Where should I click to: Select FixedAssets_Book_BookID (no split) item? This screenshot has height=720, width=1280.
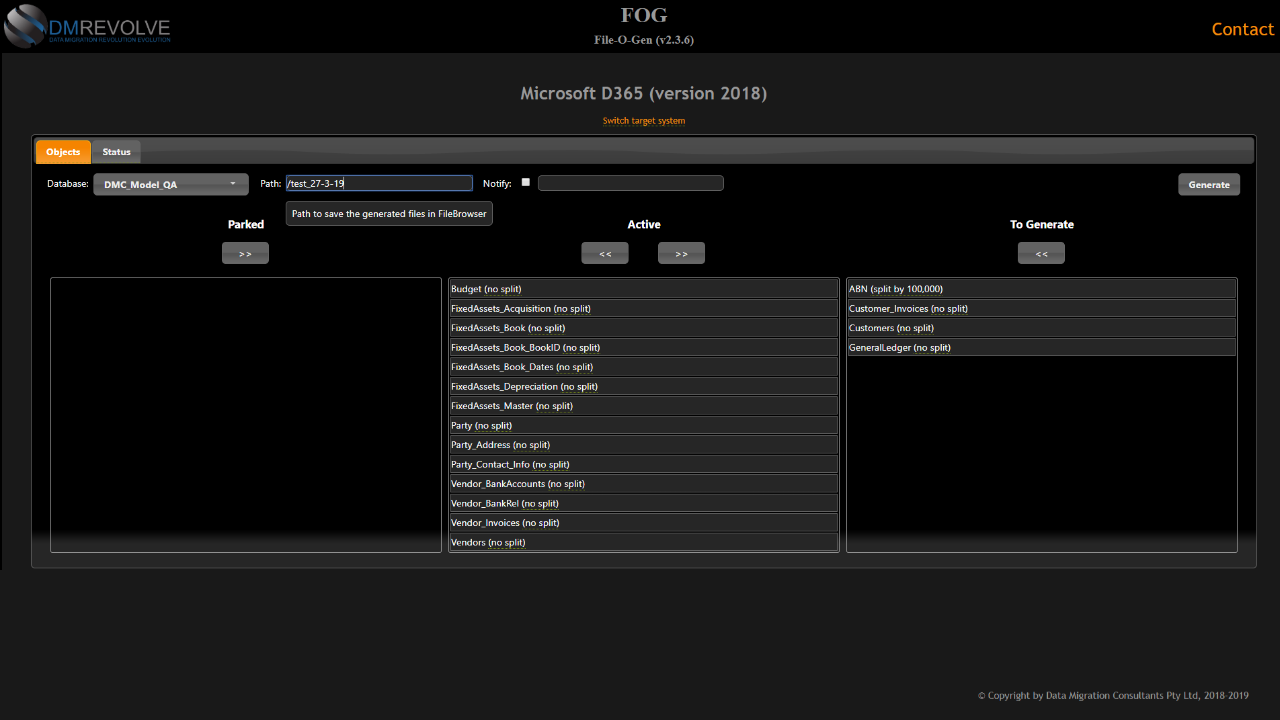tap(643, 348)
